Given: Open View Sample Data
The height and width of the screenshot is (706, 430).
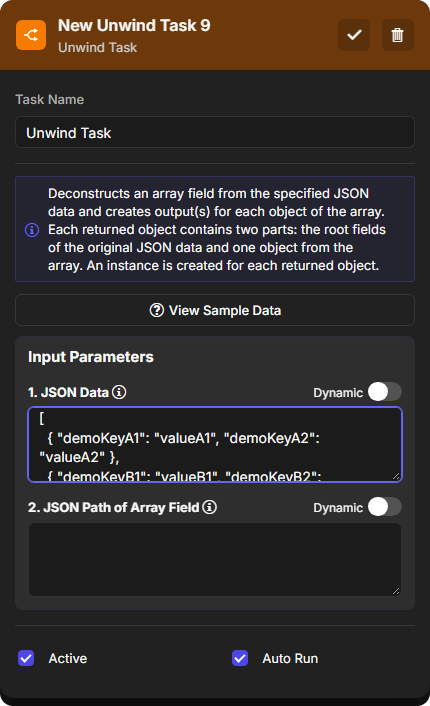Looking at the screenshot, I should 215,310.
